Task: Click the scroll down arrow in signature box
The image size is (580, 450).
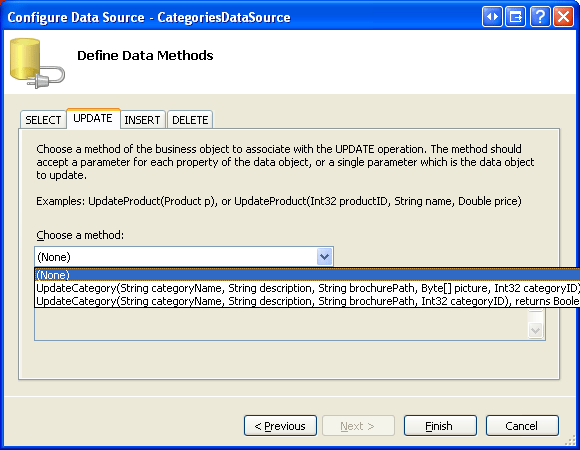Action: click(x=536, y=330)
